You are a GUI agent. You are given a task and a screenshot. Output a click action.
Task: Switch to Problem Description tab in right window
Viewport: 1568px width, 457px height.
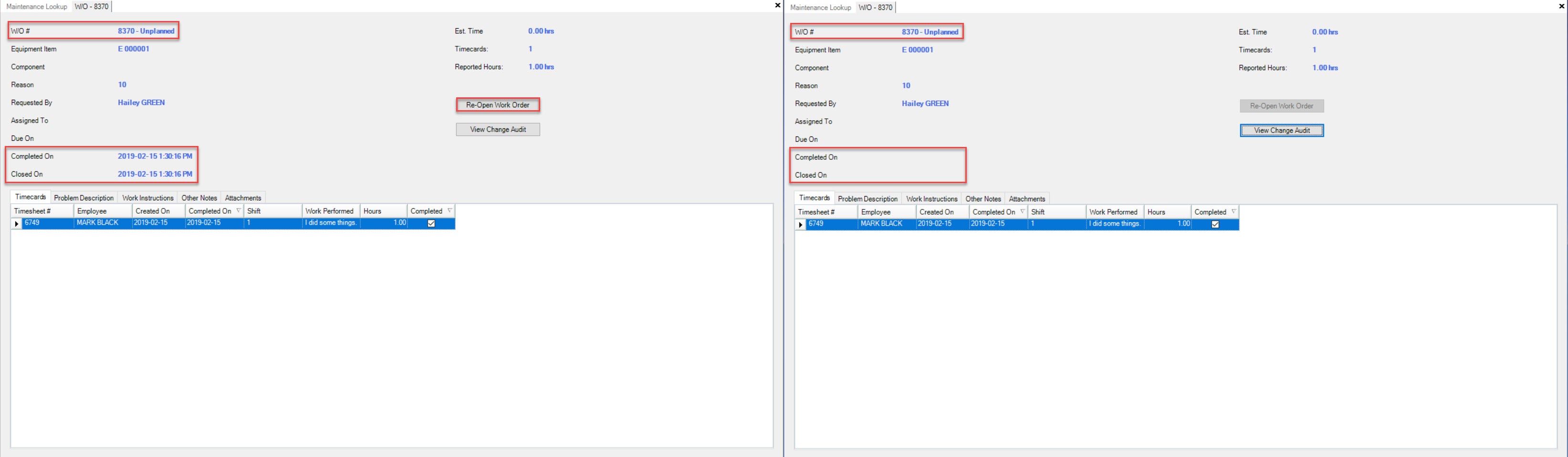click(868, 199)
